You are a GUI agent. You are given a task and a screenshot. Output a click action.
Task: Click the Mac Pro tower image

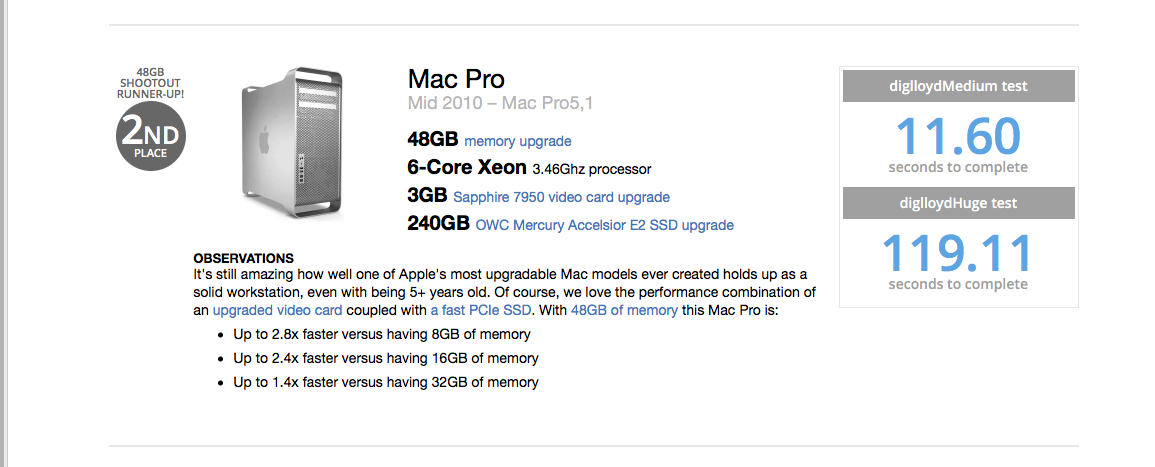pos(293,143)
